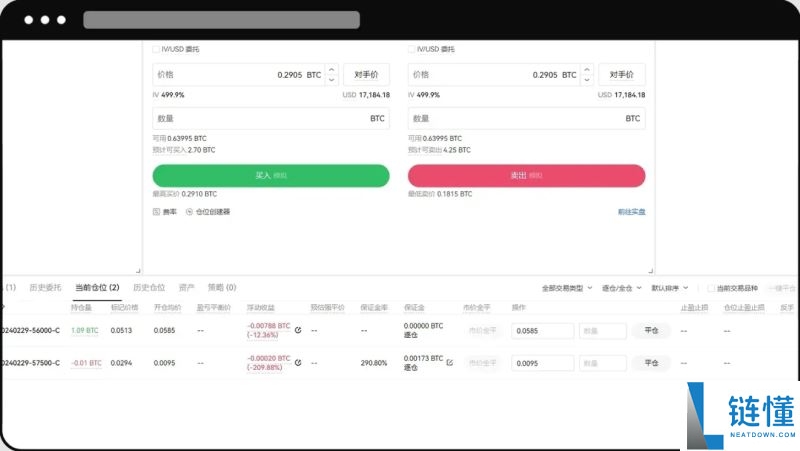Image resolution: width=800 pixels, height=451 pixels.
Task: Close the 57500-C position with 平仓
Action: point(651,363)
